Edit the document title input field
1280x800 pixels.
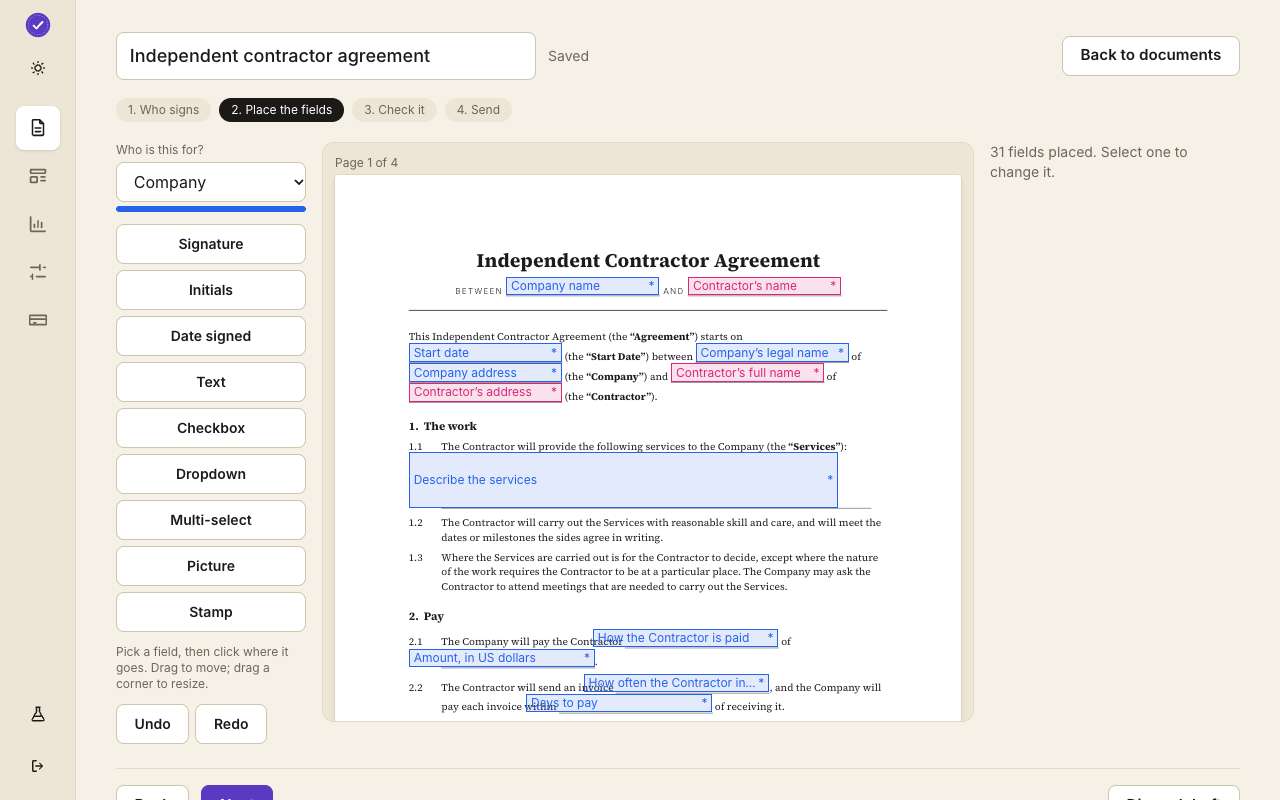326,56
